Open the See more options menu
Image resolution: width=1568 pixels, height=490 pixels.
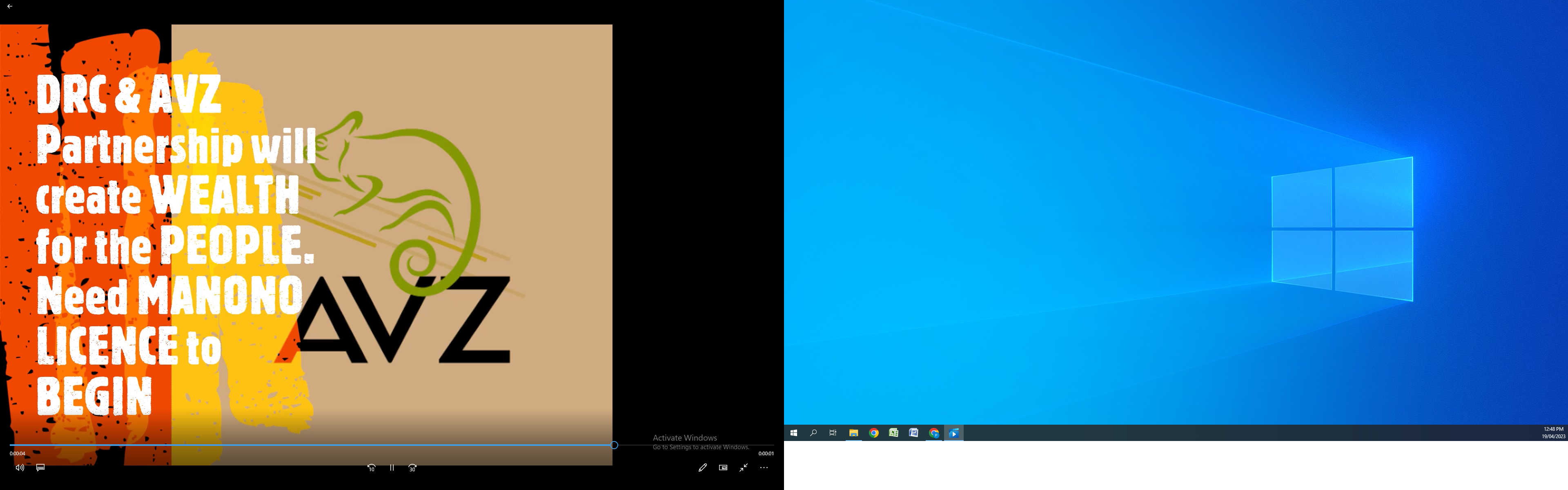(764, 468)
